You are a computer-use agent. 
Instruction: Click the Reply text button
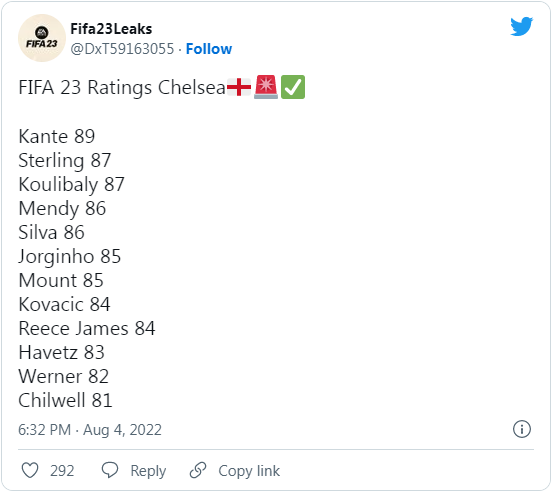(x=148, y=471)
